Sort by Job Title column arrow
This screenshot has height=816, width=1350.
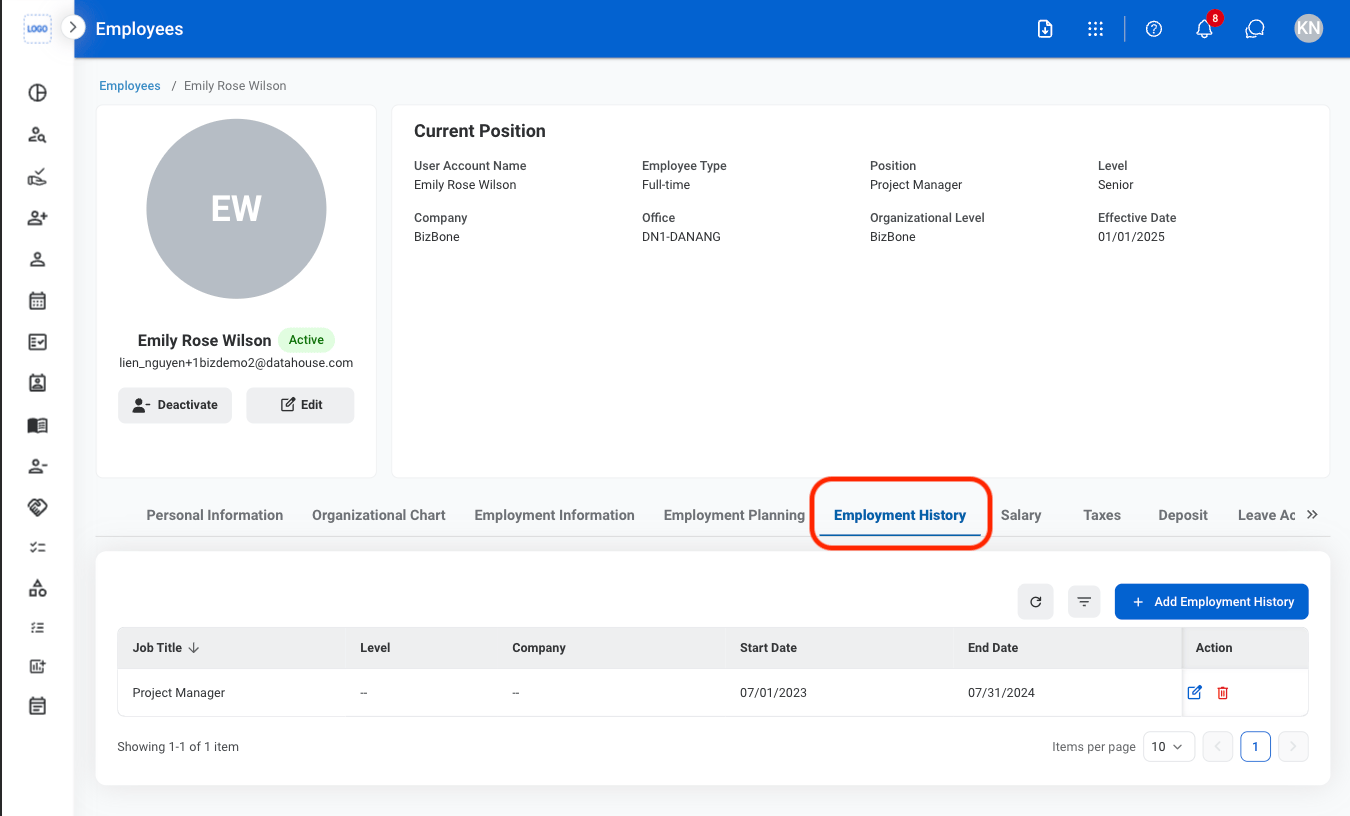coord(194,648)
